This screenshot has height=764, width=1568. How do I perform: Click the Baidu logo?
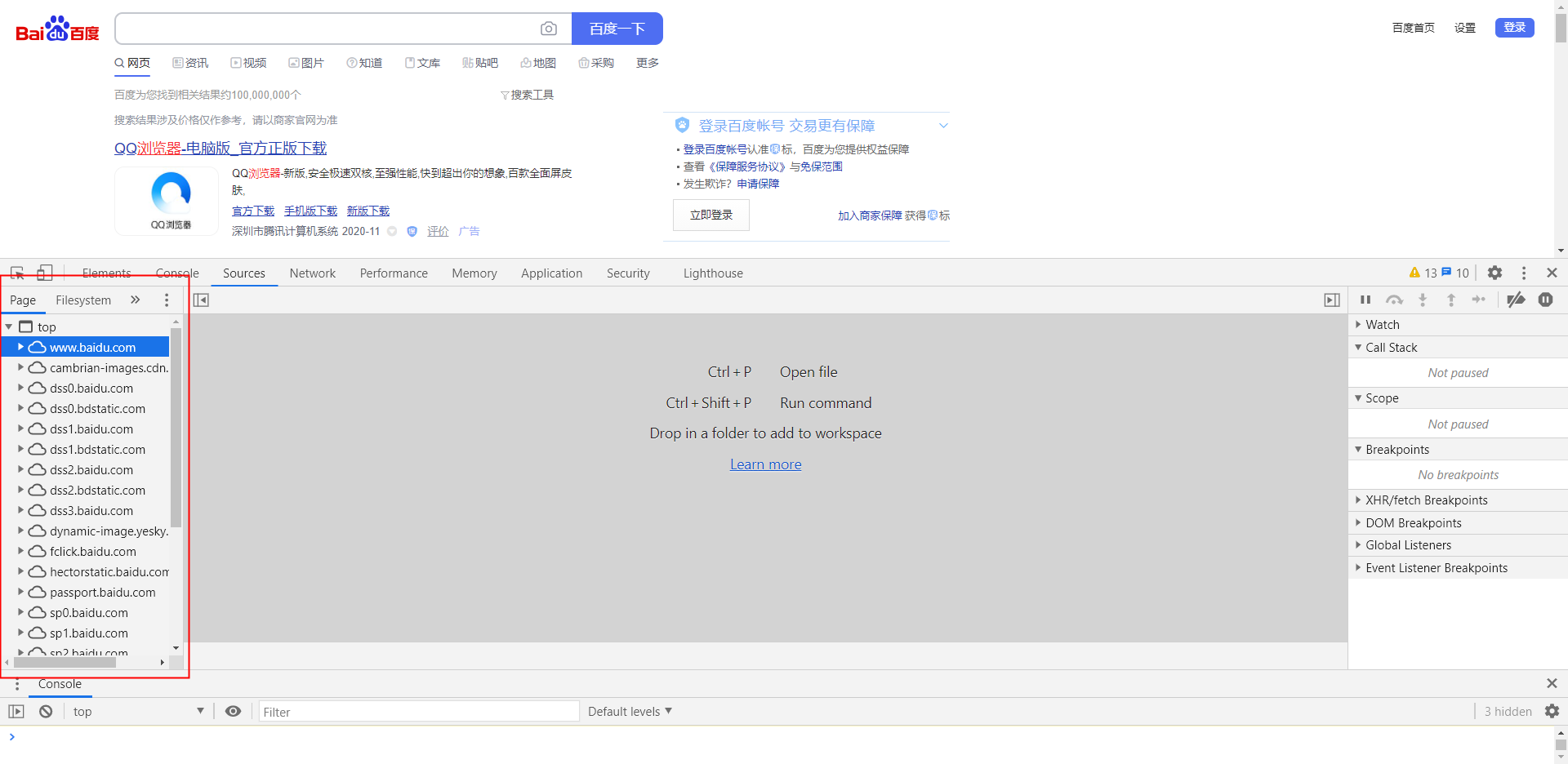pyautogui.click(x=57, y=29)
